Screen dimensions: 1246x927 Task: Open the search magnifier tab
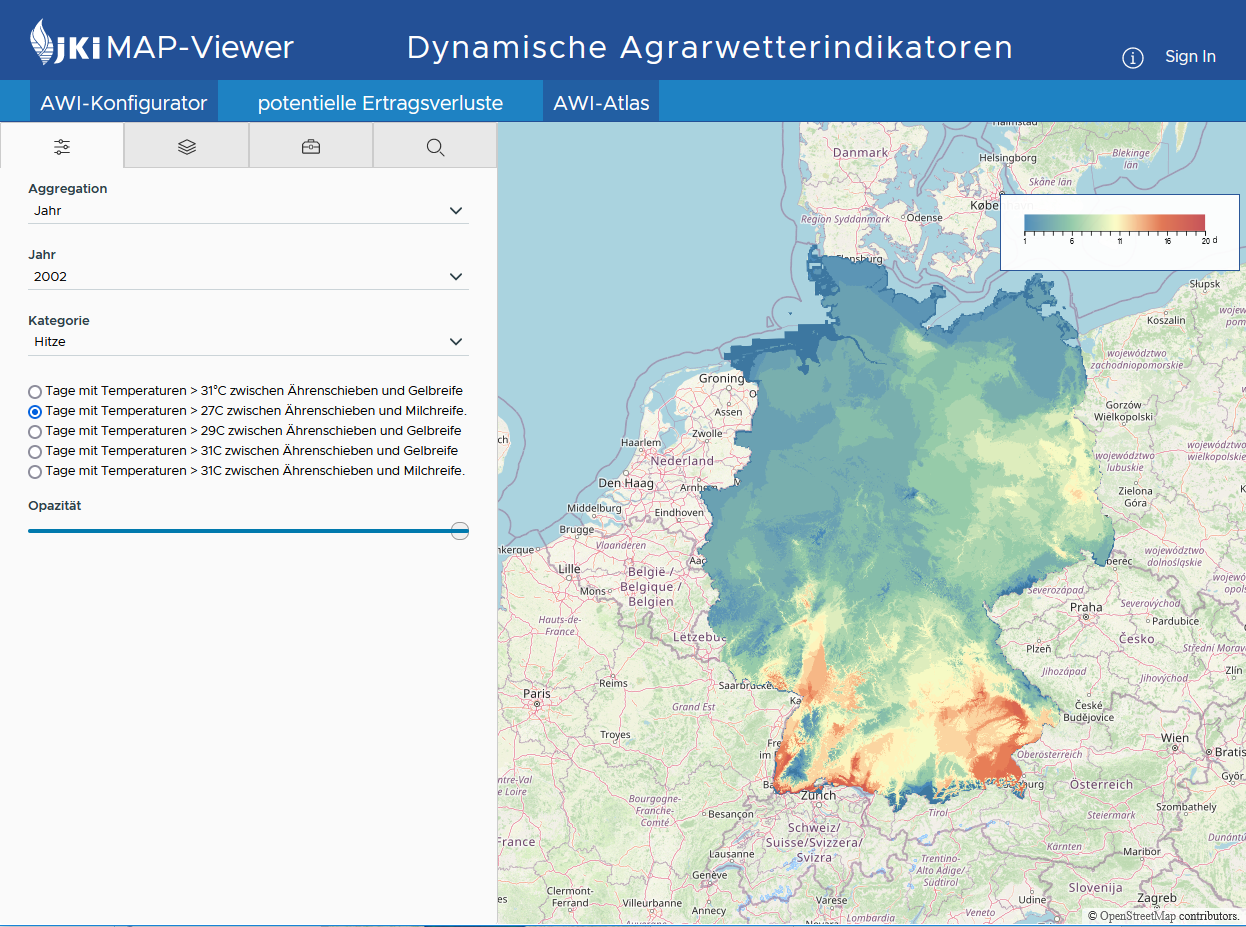point(435,147)
